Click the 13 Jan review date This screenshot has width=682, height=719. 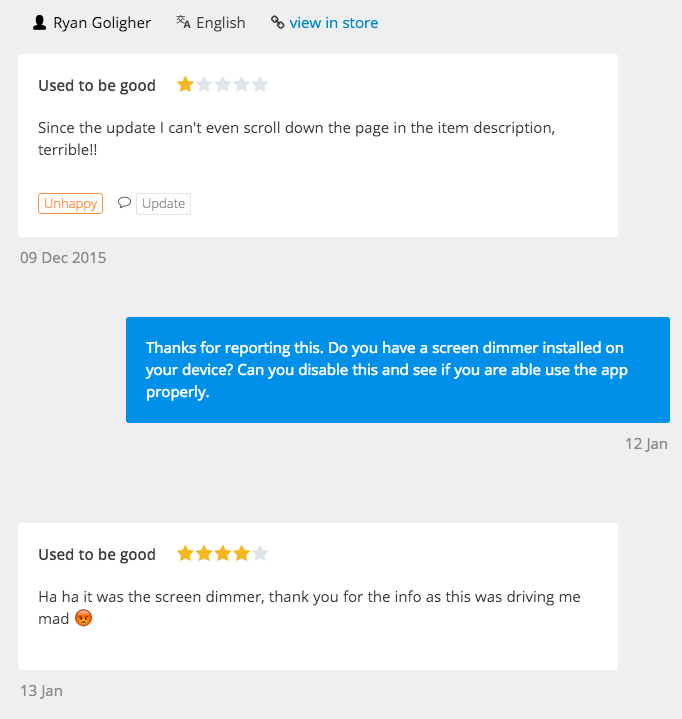click(x=41, y=691)
